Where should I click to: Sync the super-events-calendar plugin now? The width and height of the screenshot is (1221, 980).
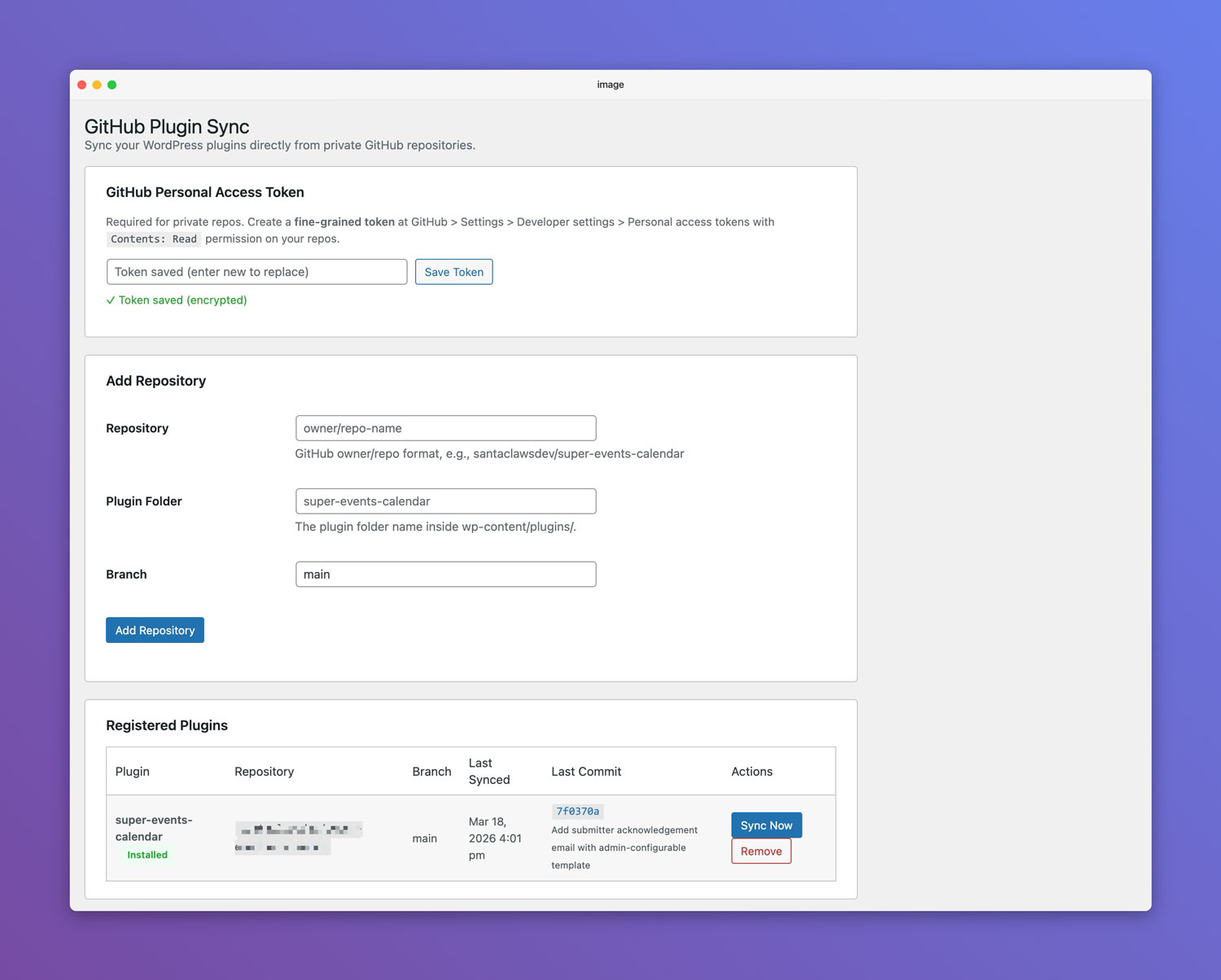point(766,825)
